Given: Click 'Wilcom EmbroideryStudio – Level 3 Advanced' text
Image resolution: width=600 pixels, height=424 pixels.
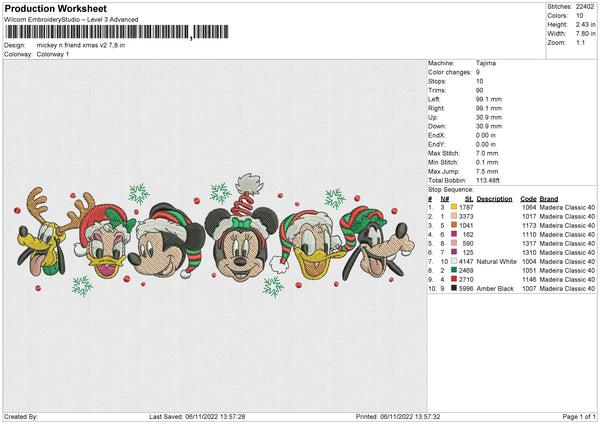Looking at the screenshot, I should click(x=71, y=20).
